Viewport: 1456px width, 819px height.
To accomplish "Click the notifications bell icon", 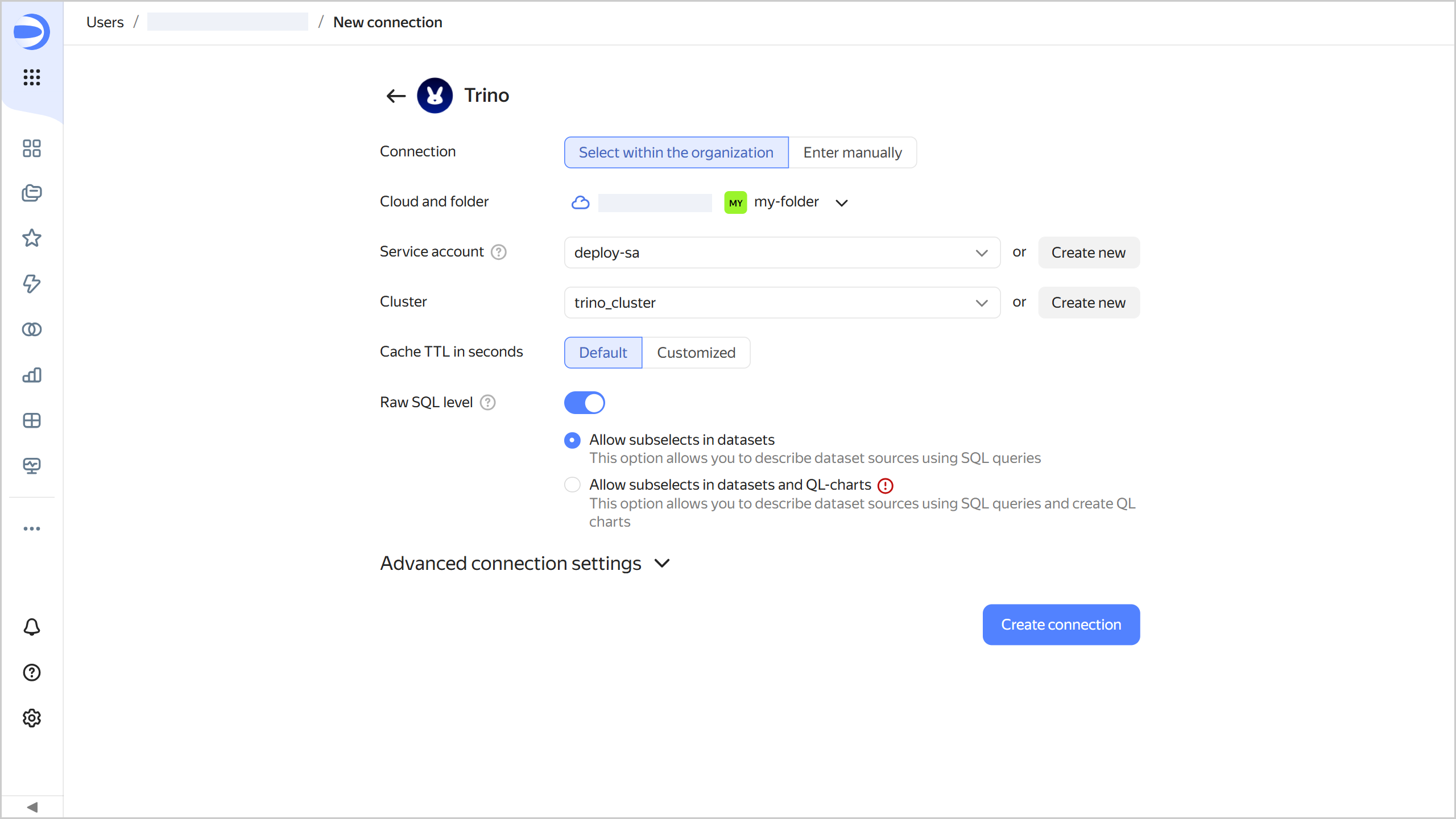I will coord(32,627).
